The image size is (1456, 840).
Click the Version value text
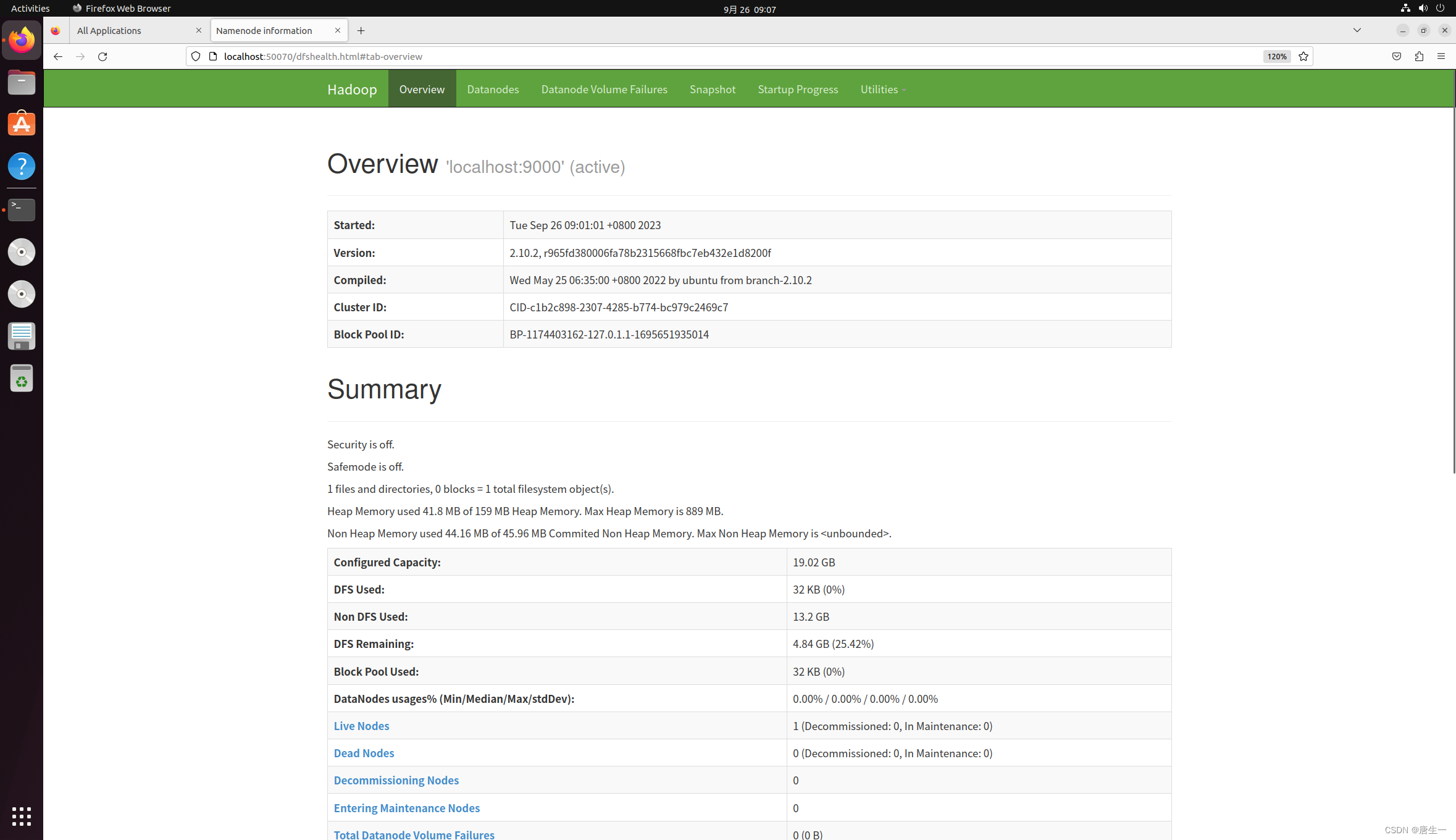[640, 253]
